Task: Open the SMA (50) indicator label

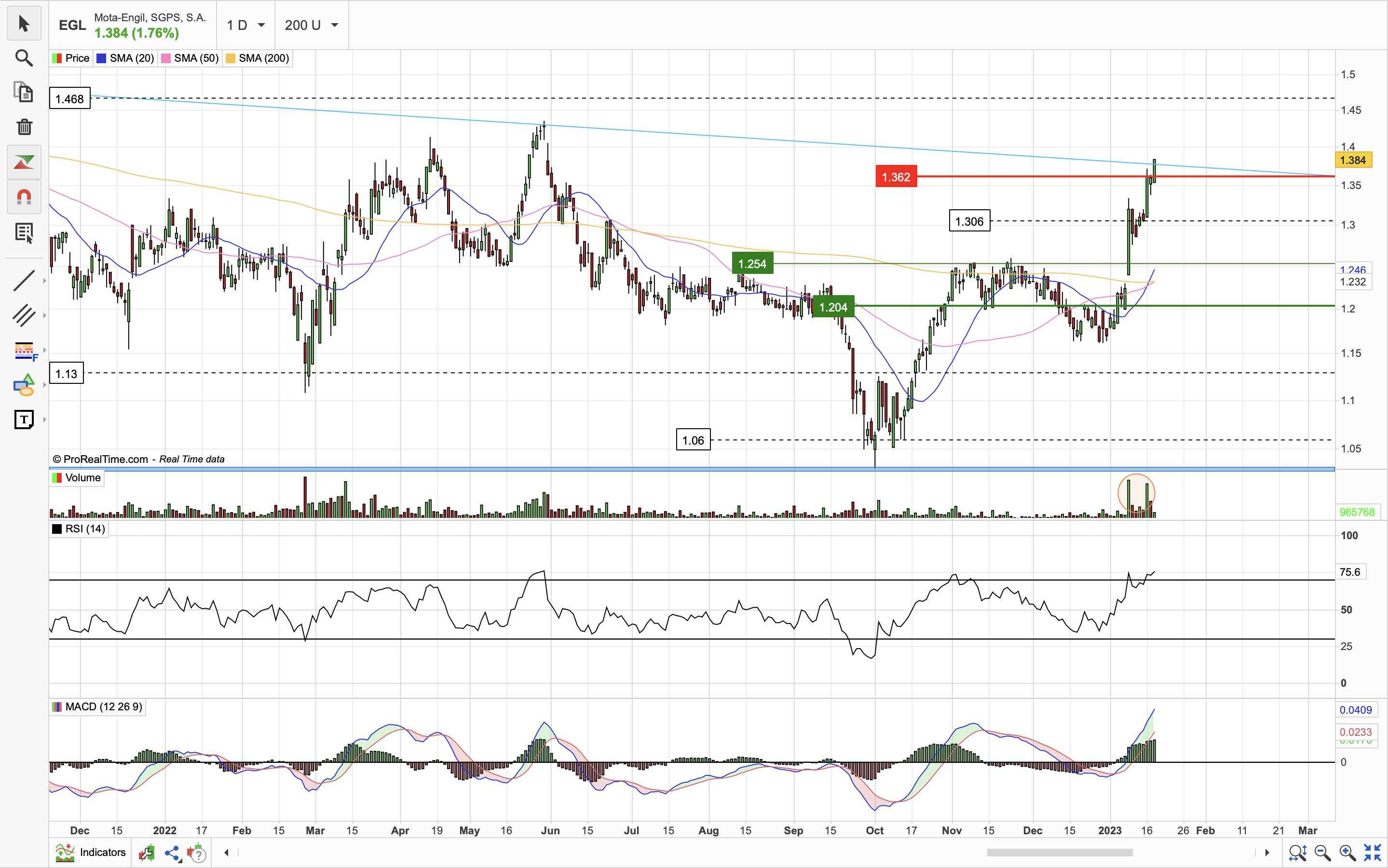Action: click(191, 58)
